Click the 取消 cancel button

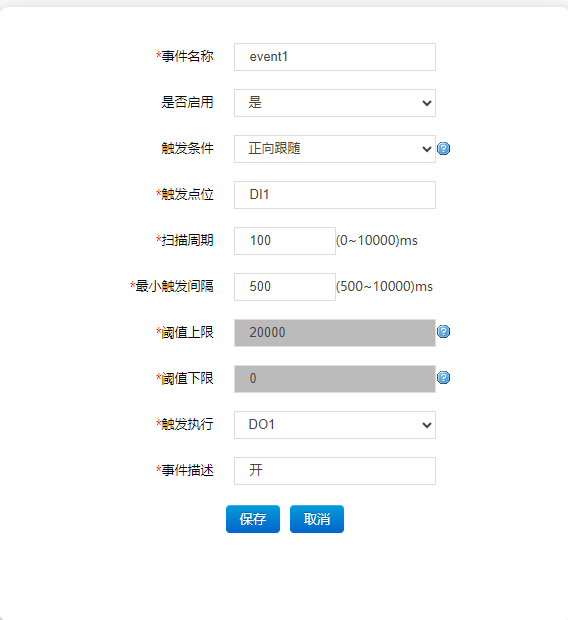coord(317,519)
